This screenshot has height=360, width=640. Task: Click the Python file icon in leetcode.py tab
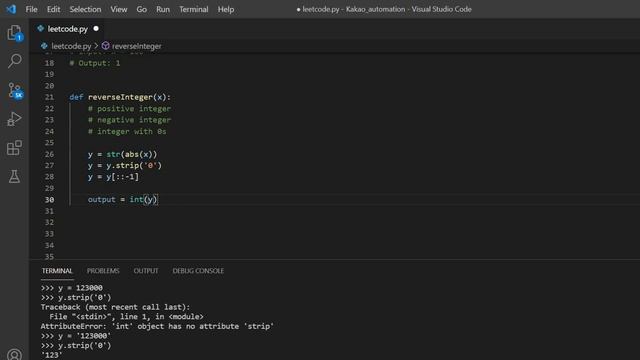pyautogui.click(x=40, y=29)
